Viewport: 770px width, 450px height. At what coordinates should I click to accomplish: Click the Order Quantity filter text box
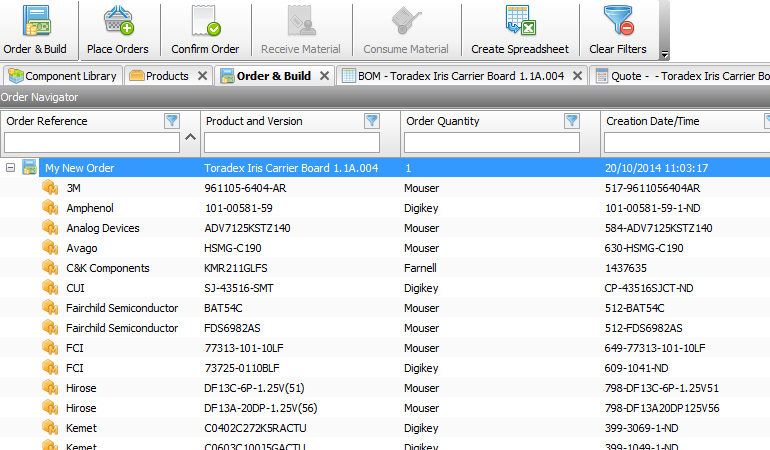(492, 143)
